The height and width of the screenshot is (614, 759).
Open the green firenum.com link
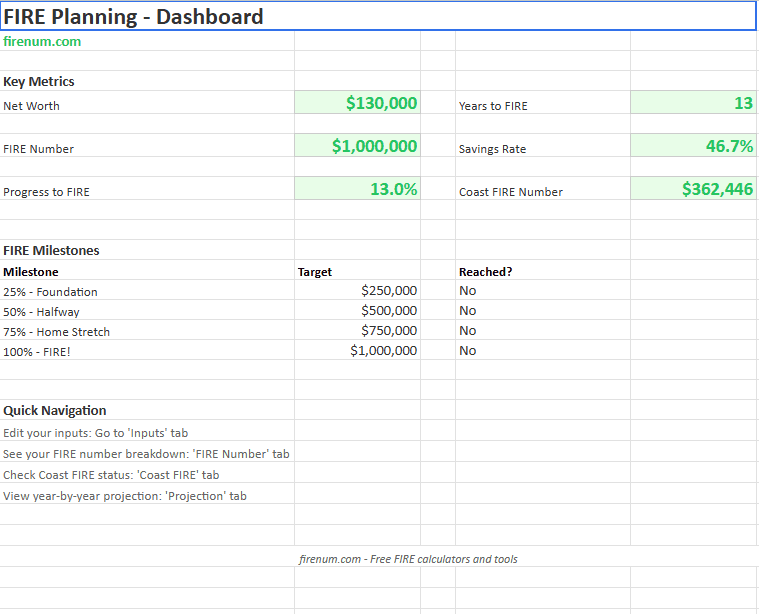click(42, 42)
